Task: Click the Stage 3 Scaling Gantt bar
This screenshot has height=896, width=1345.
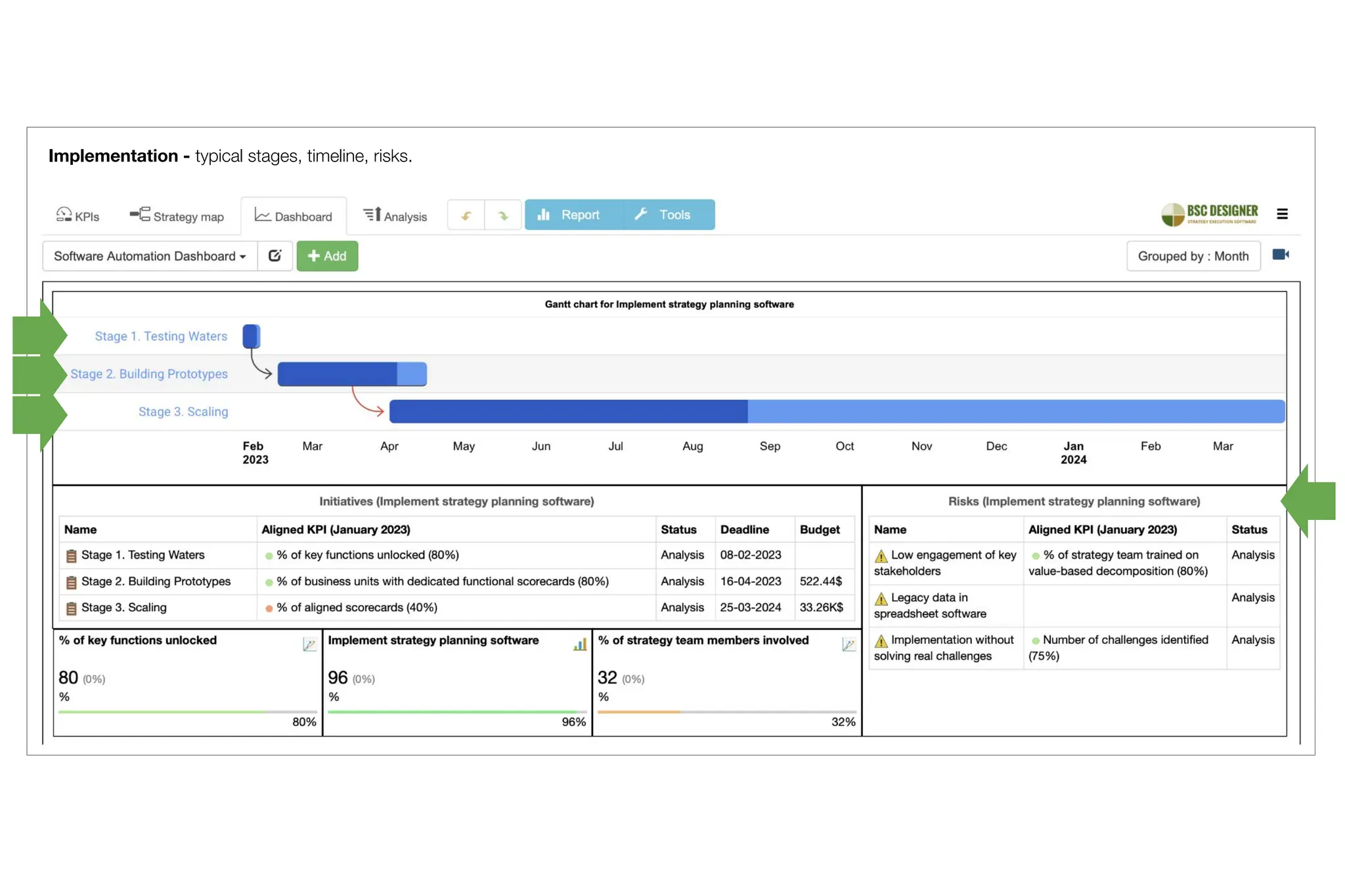Action: click(837, 412)
